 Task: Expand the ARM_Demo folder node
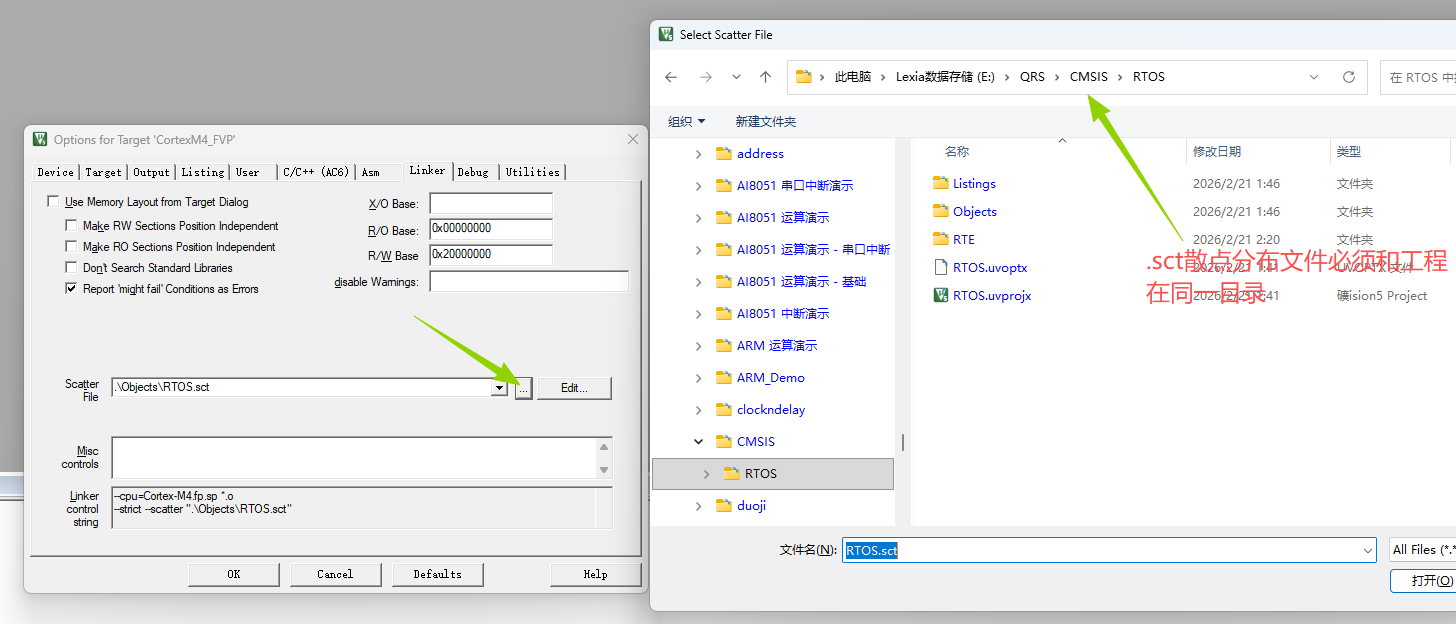click(x=698, y=378)
